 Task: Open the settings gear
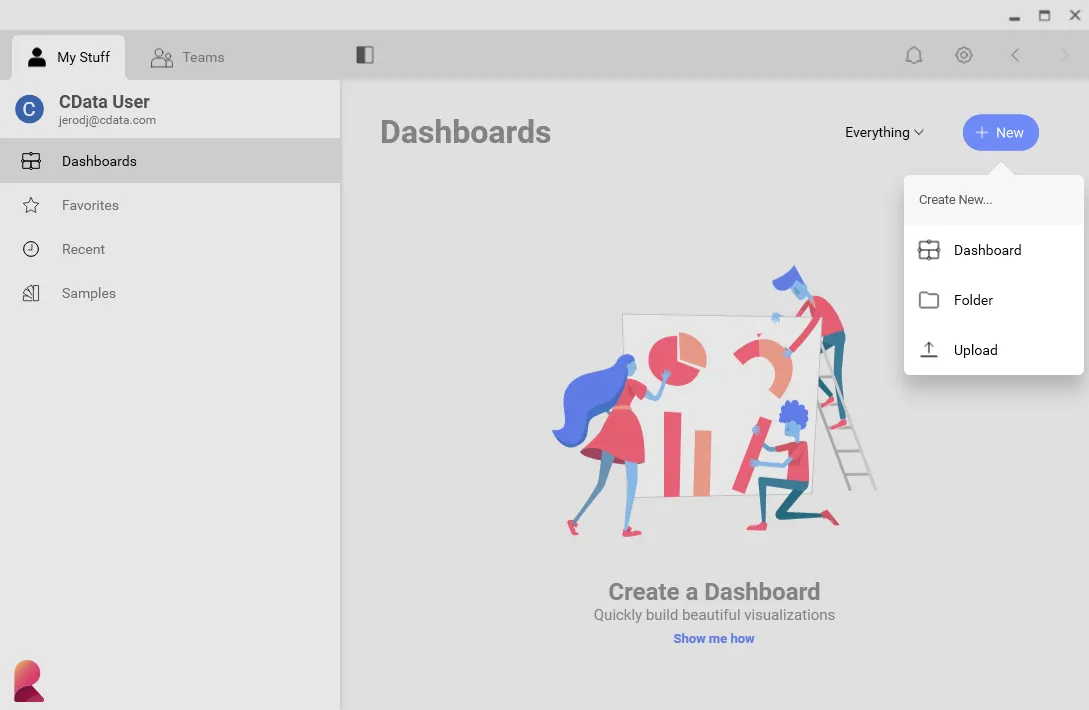(x=963, y=55)
